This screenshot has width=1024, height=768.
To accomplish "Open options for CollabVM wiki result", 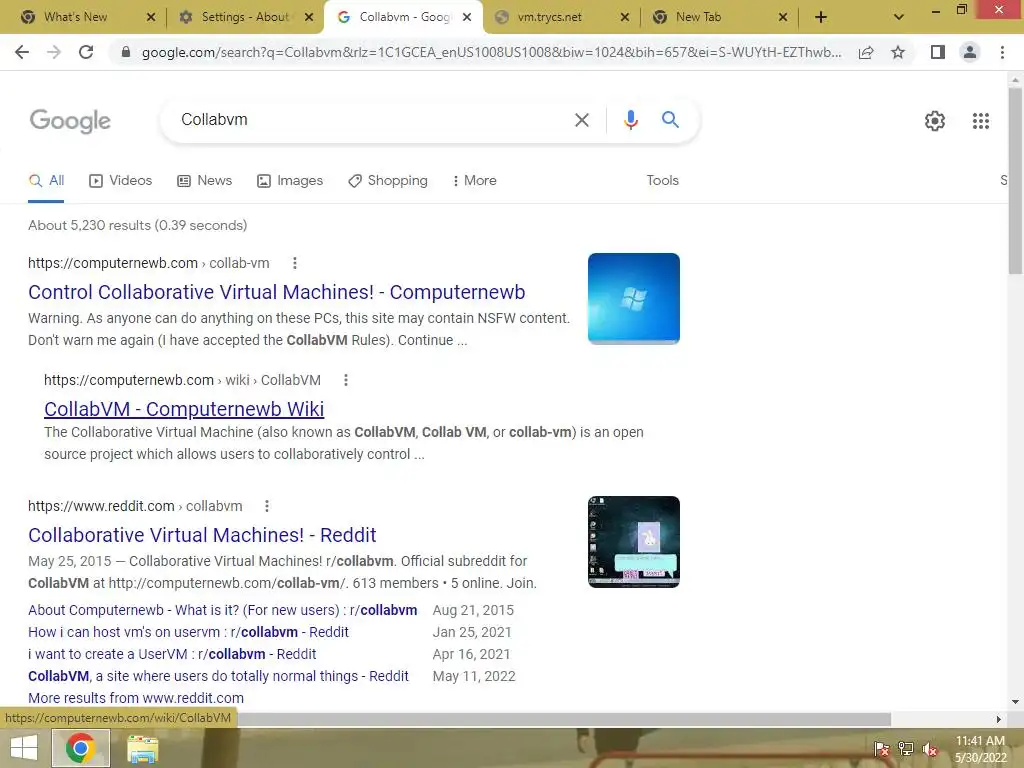I will [x=345, y=380].
